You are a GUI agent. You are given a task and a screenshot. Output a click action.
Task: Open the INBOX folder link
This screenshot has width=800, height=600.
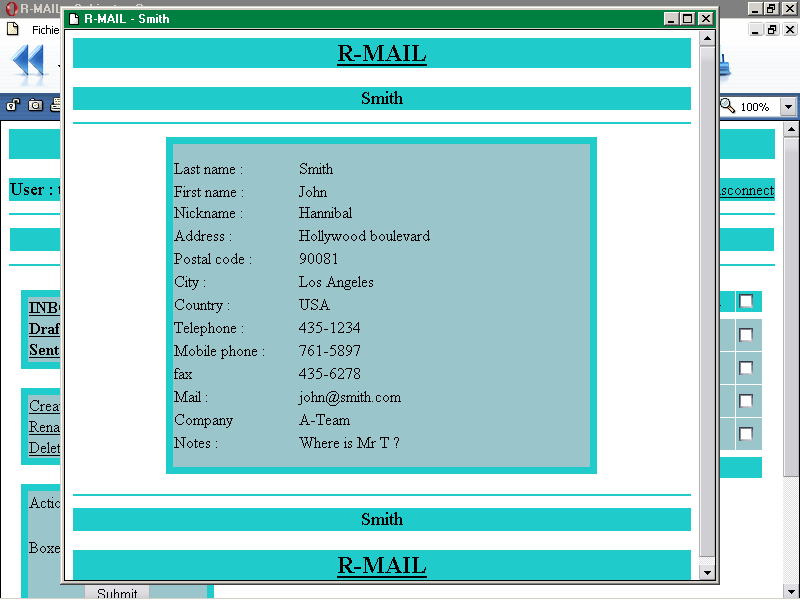(x=44, y=308)
